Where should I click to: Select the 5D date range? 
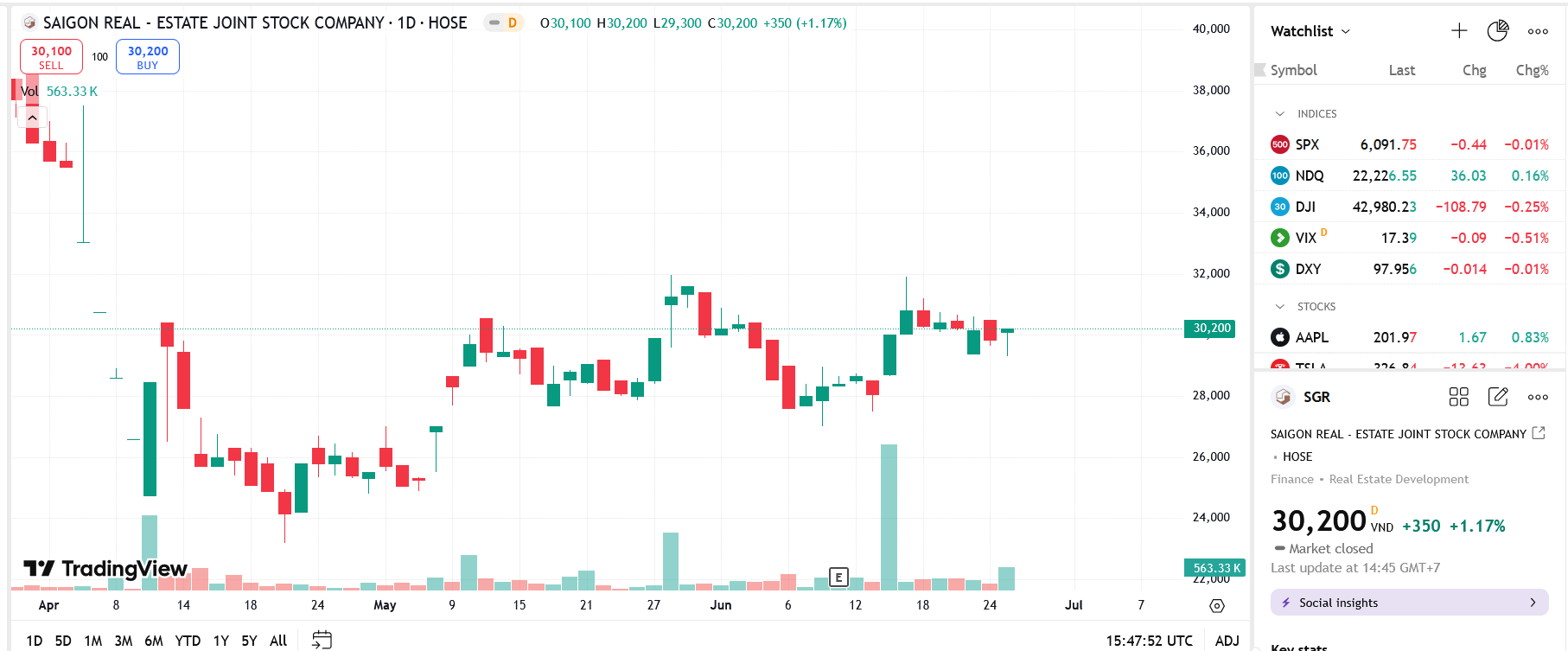point(63,641)
